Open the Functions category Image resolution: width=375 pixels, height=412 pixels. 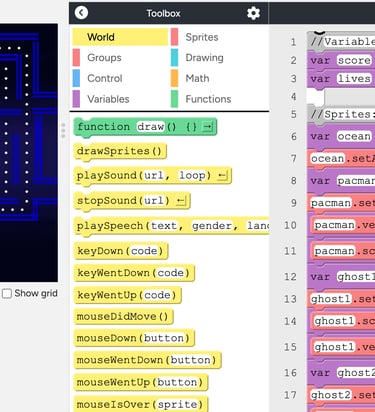pyautogui.click(x=208, y=99)
